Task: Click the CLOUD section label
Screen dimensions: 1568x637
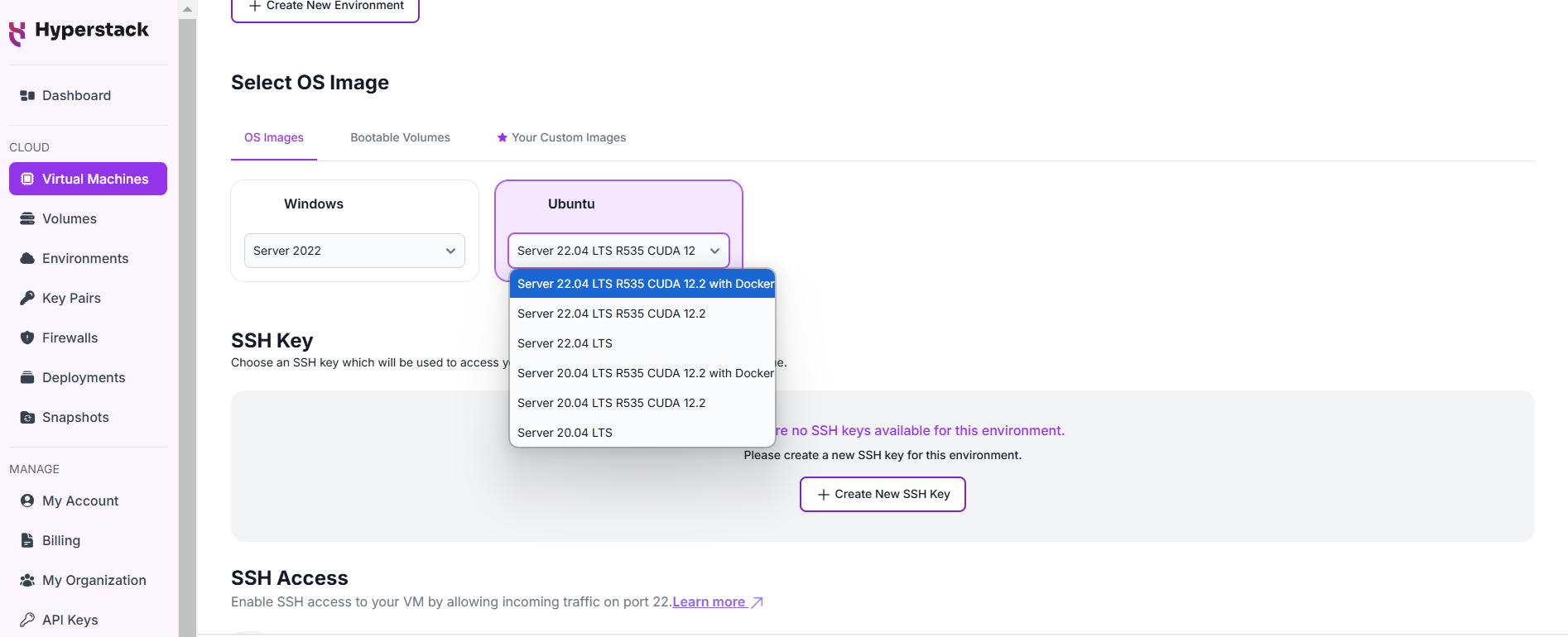Action: (x=30, y=147)
